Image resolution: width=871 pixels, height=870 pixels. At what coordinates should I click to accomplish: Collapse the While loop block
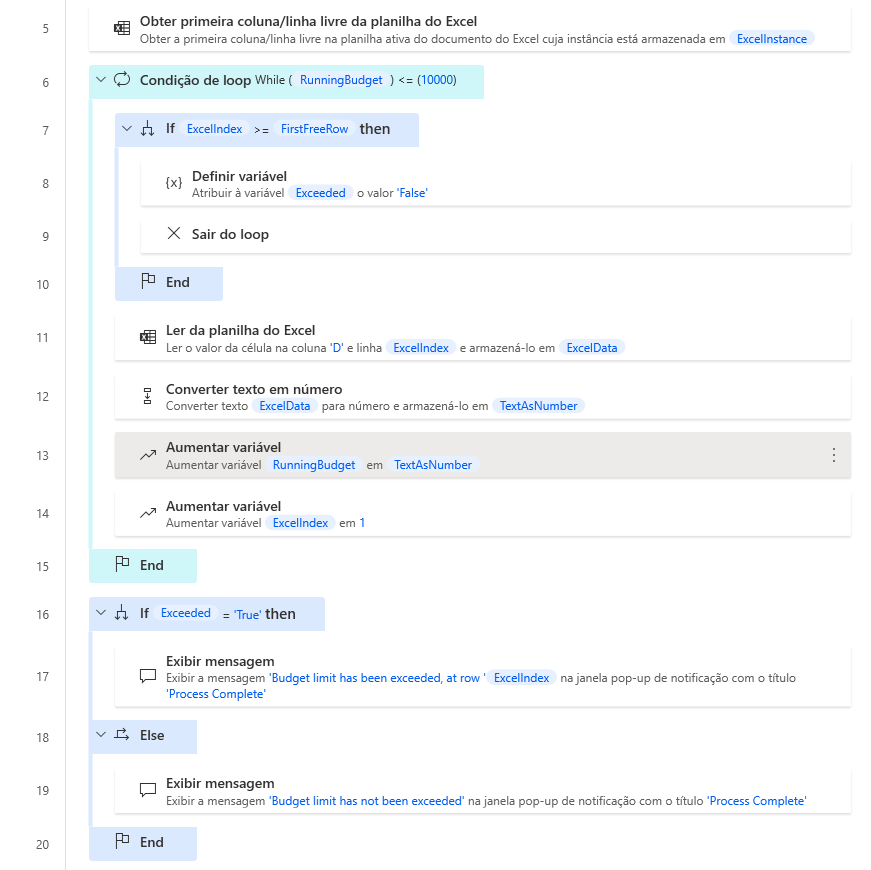[x=99, y=80]
